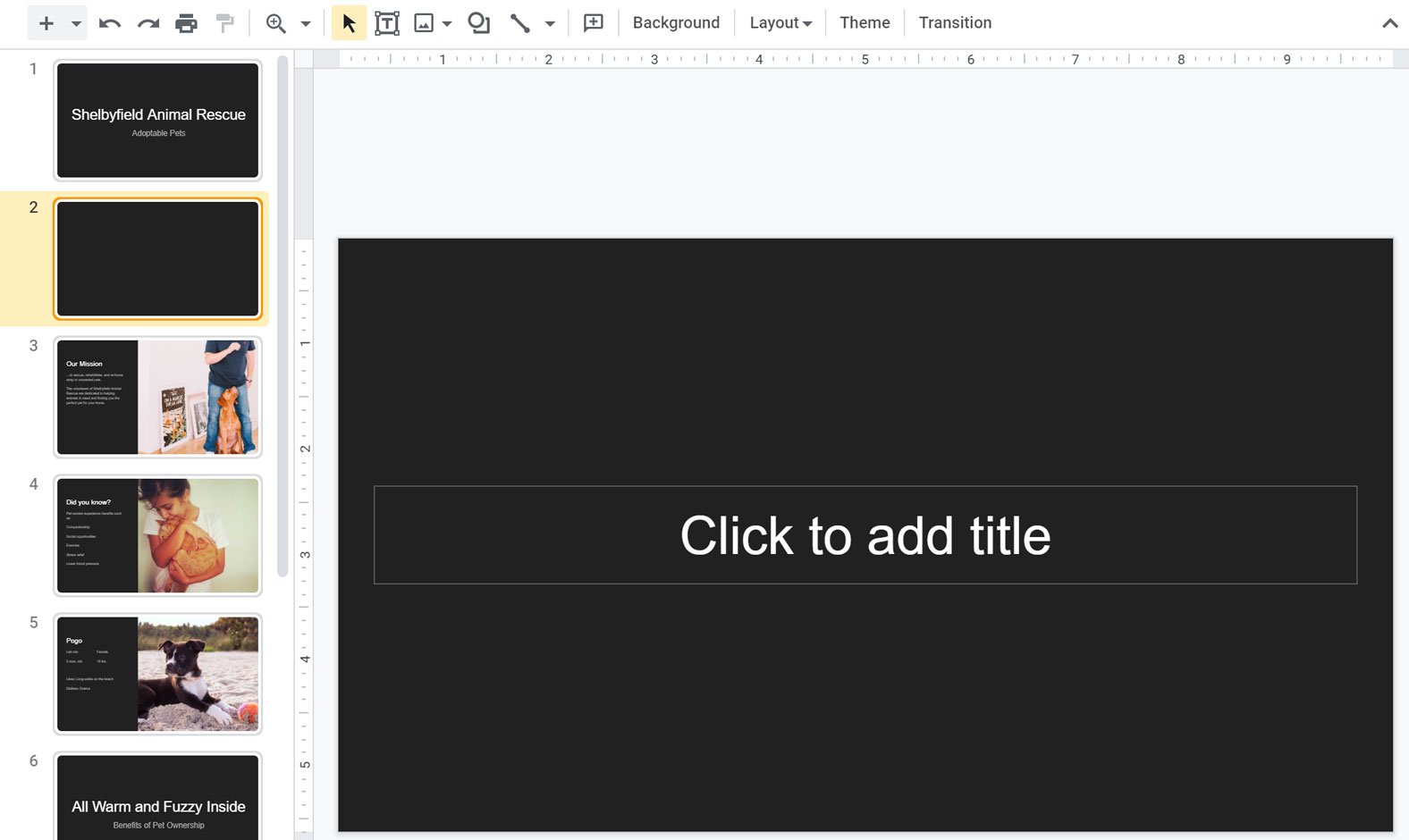
Task: Collapse the menus with the chevron arrow
Action: pyautogui.click(x=1389, y=23)
